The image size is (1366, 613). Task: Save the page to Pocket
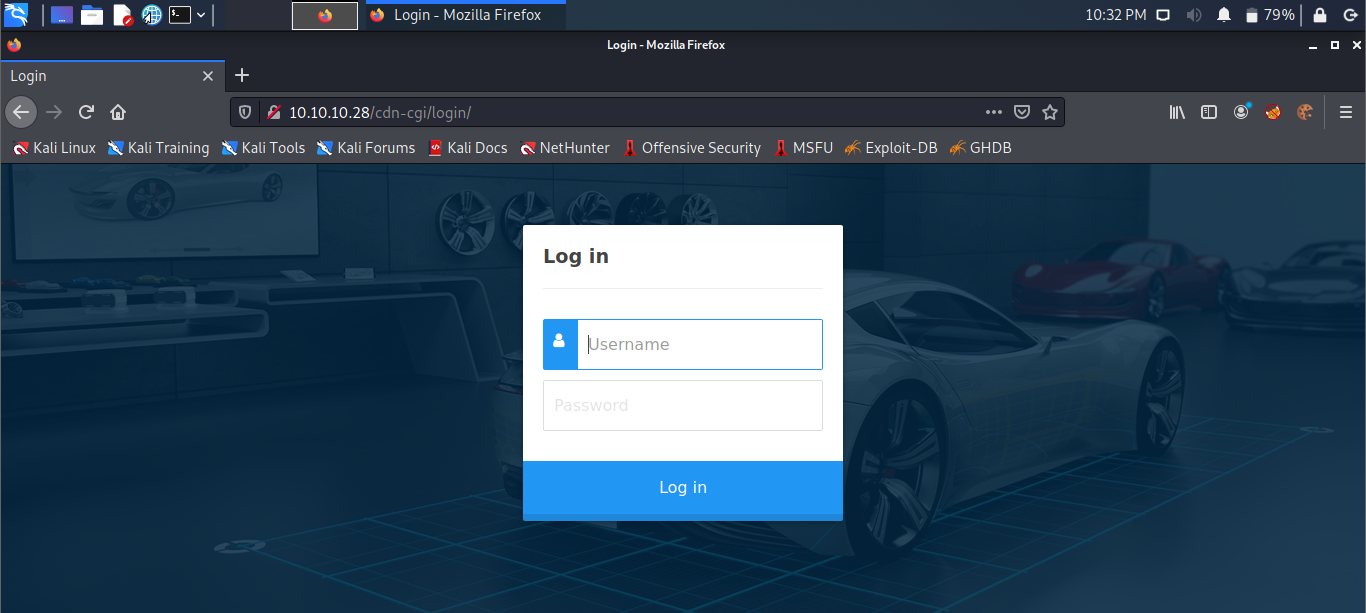click(x=1022, y=112)
